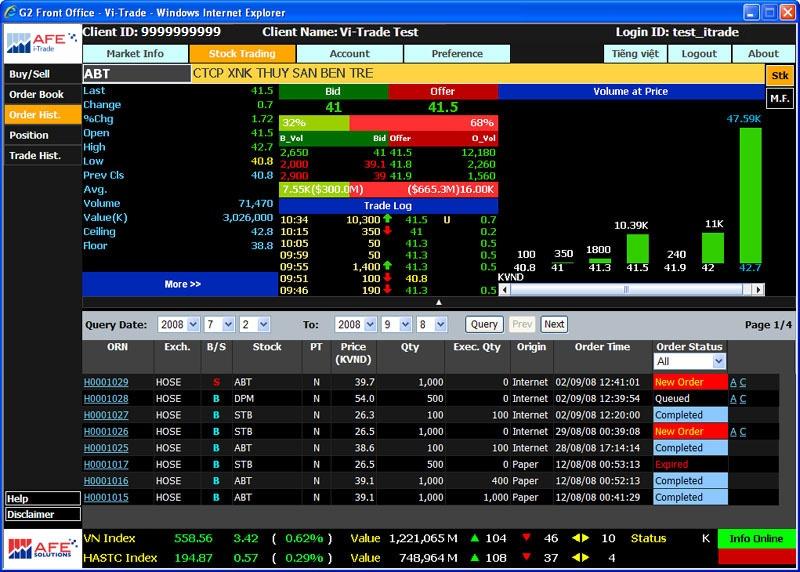Open the query start year 2008 dropdown
Image resolution: width=800 pixels, height=572 pixels.
point(178,325)
